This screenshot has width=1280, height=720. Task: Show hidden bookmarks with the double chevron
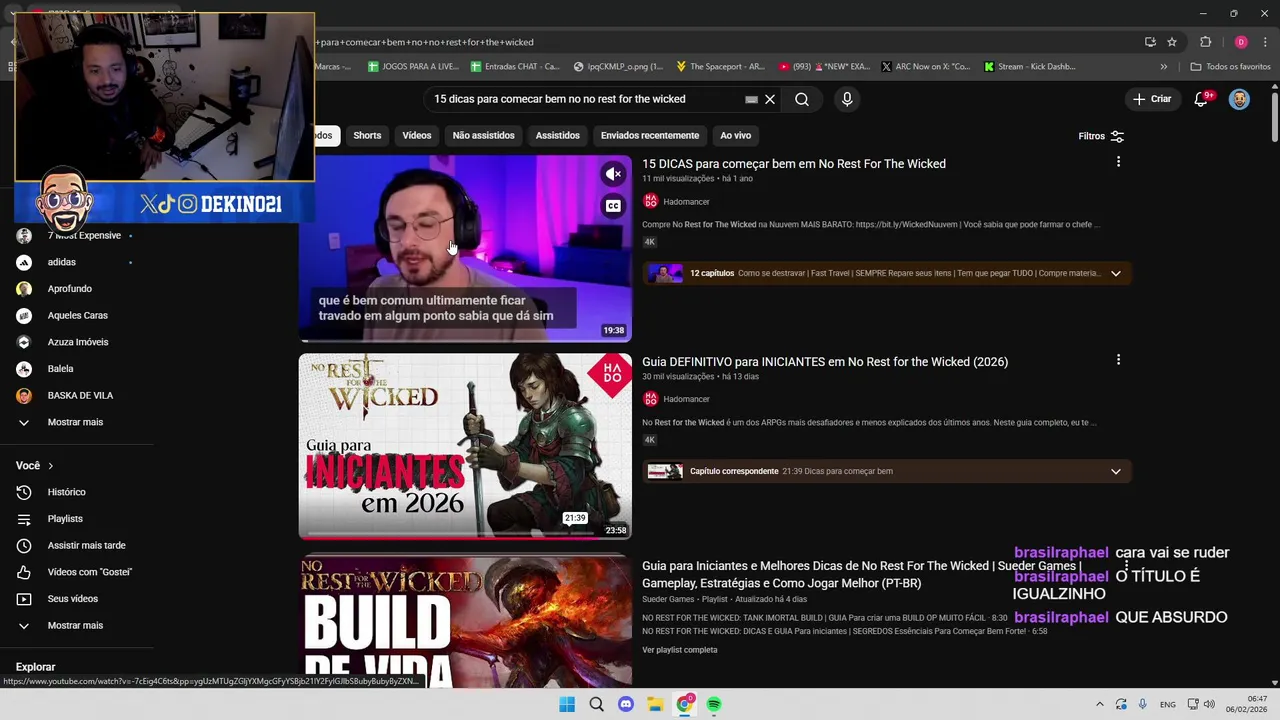tap(1163, 66)
